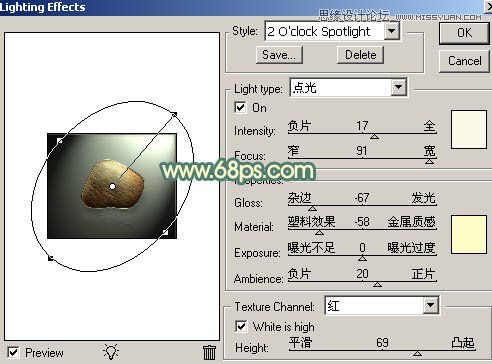The width and height of the screenshot is (492, 364).
Task: Click the 曝光过度 label on Exposure slider
Action: tap(411, 248)
